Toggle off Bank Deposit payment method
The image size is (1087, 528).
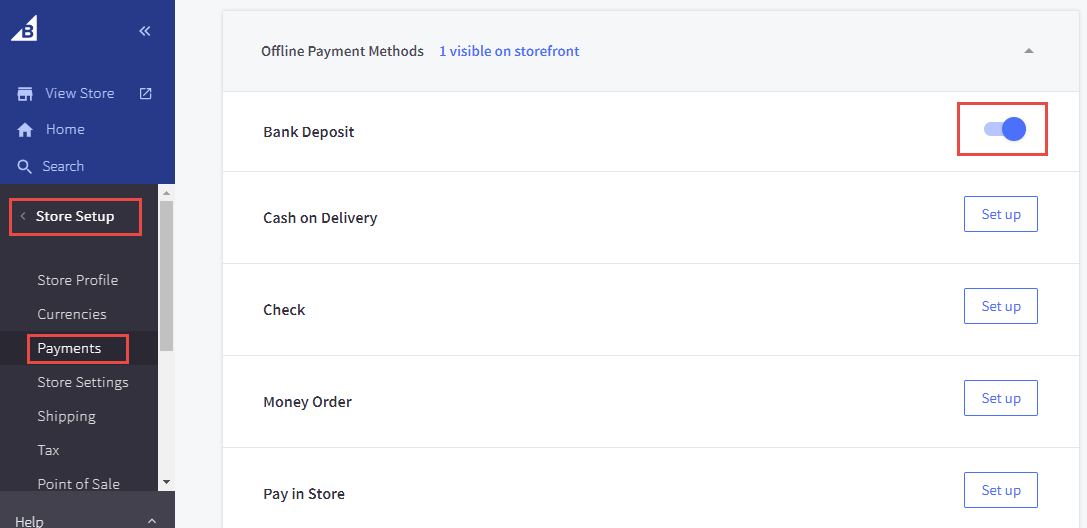[x=1004, y=129]
